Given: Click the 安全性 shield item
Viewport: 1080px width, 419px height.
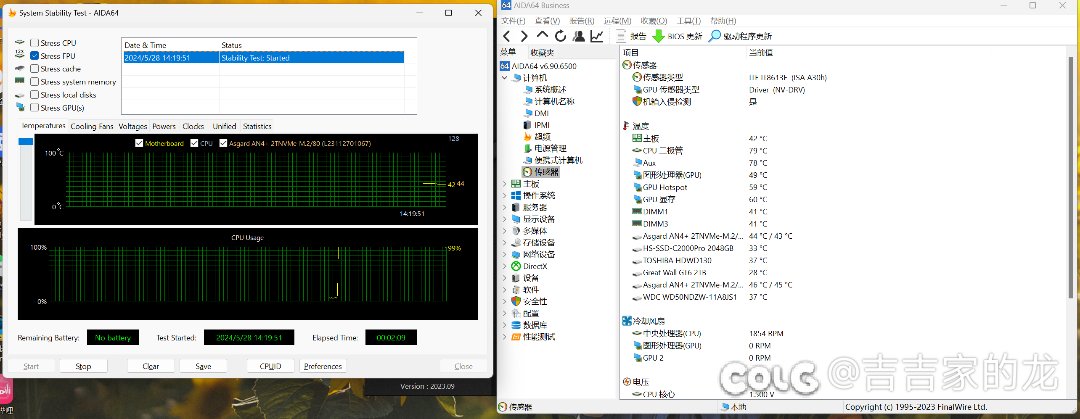Looking at the screenshot, I should [x=529, y=301].
